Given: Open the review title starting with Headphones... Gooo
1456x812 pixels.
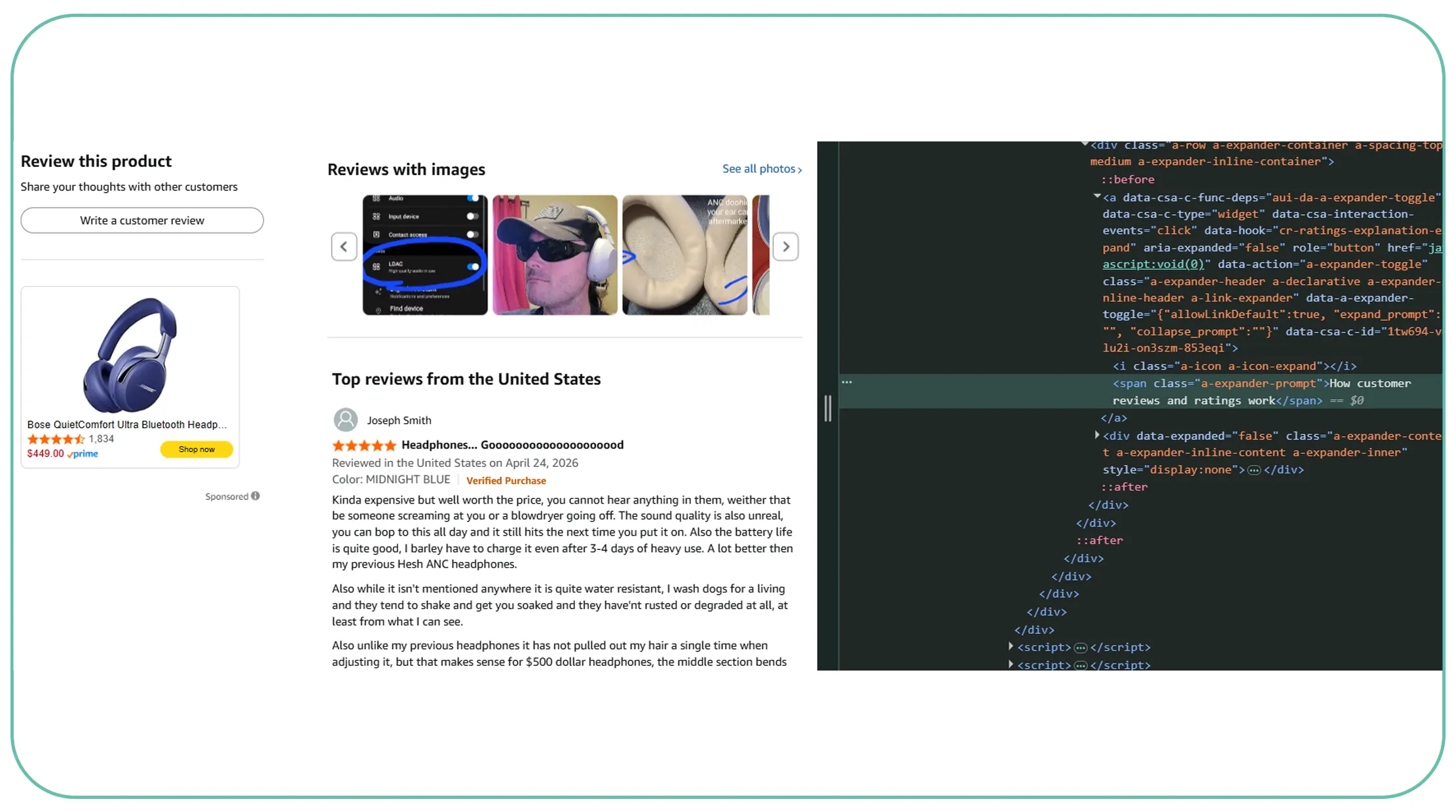Looking at the screenshot, I should point(512,445).
